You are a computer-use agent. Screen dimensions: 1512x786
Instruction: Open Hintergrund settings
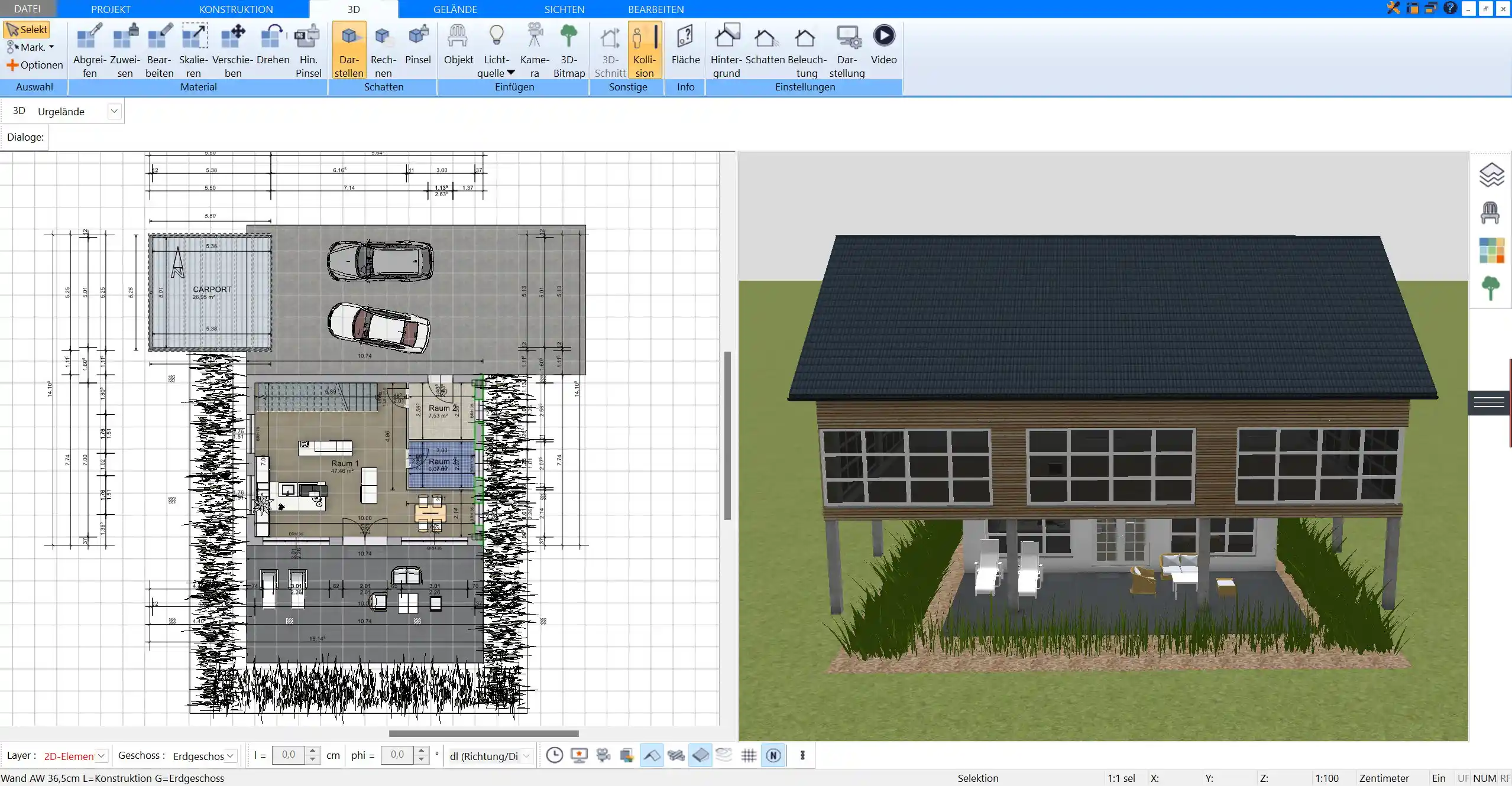[726, 50]
